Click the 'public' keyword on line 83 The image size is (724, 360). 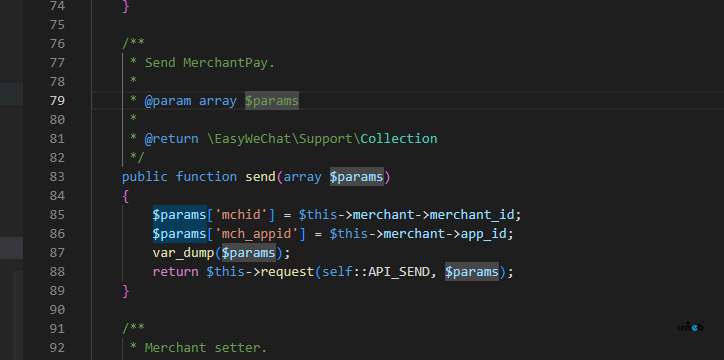(145, 177)
